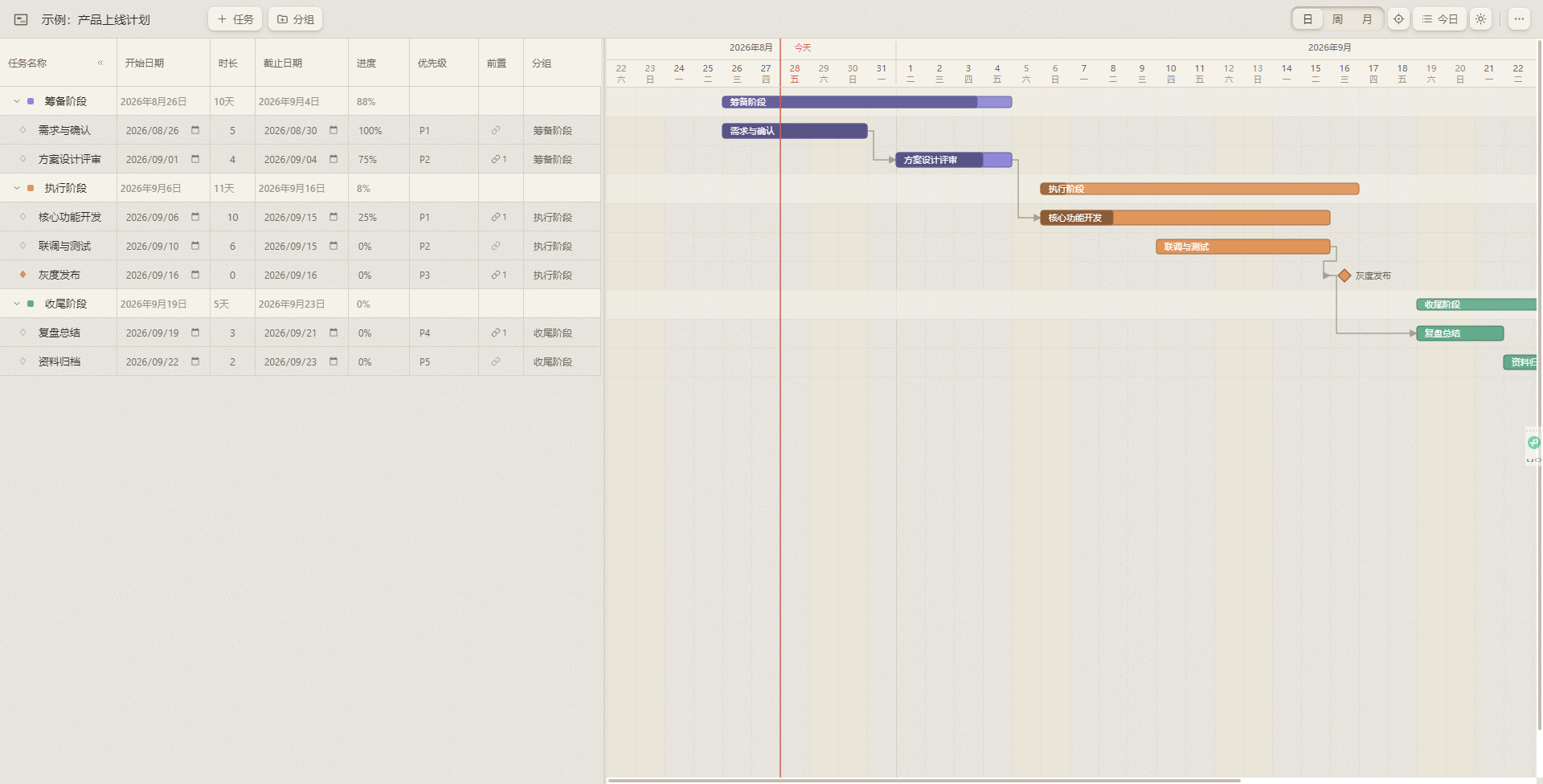Open end date calendar for 资料归档
Viewport: 1543px width, 784px height.
point(334,361)
